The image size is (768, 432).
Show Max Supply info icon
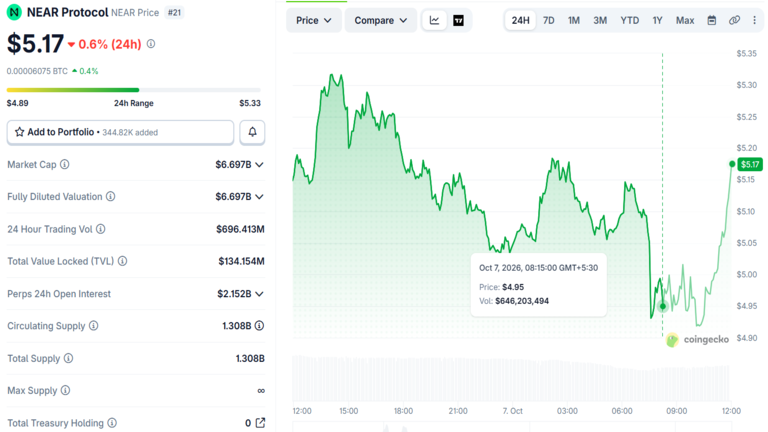point(65,390)
